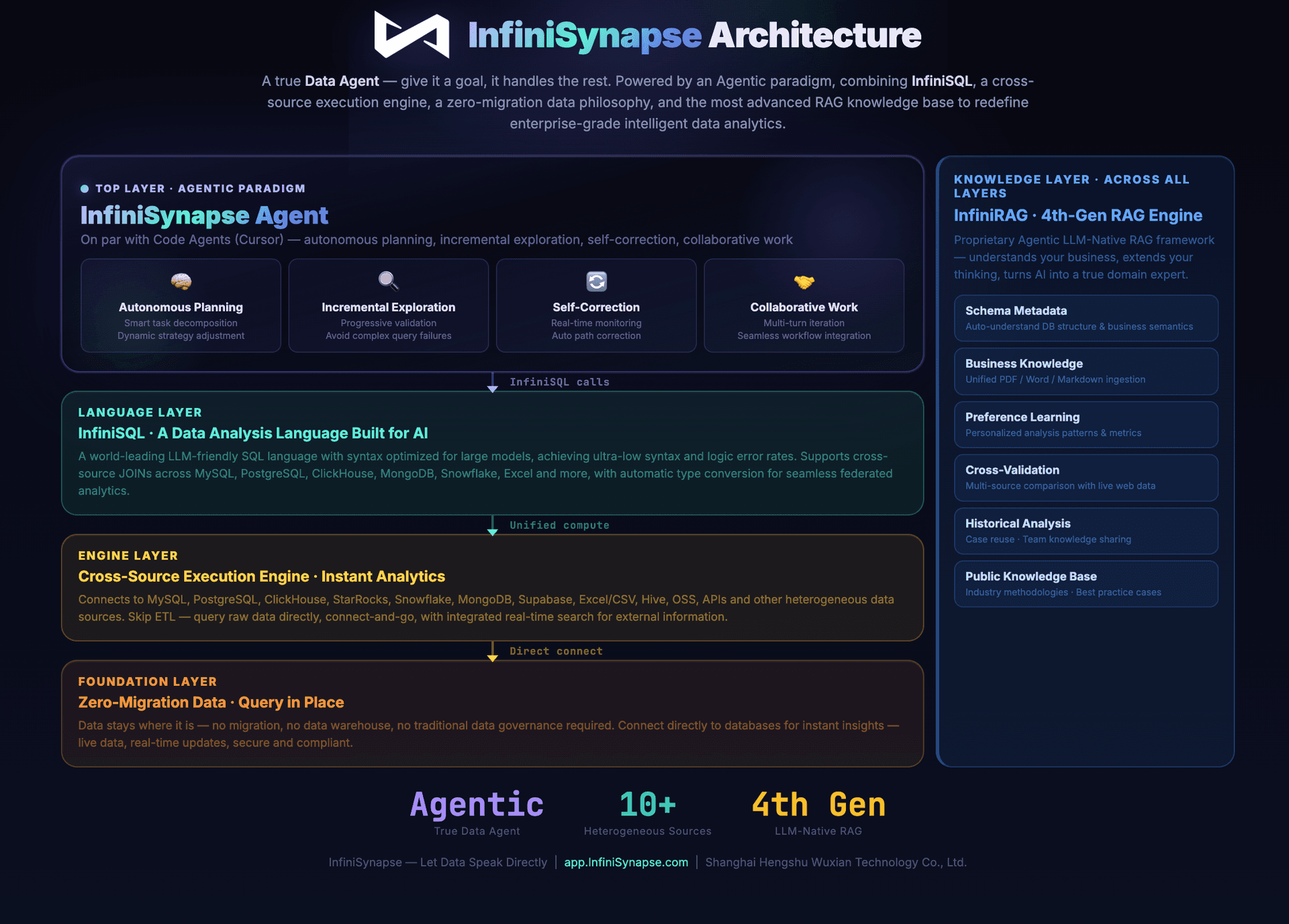Click the arrow beside Unified compute label
The height and width of the screenshot is (924, 1289).
(x=492, y=525)
